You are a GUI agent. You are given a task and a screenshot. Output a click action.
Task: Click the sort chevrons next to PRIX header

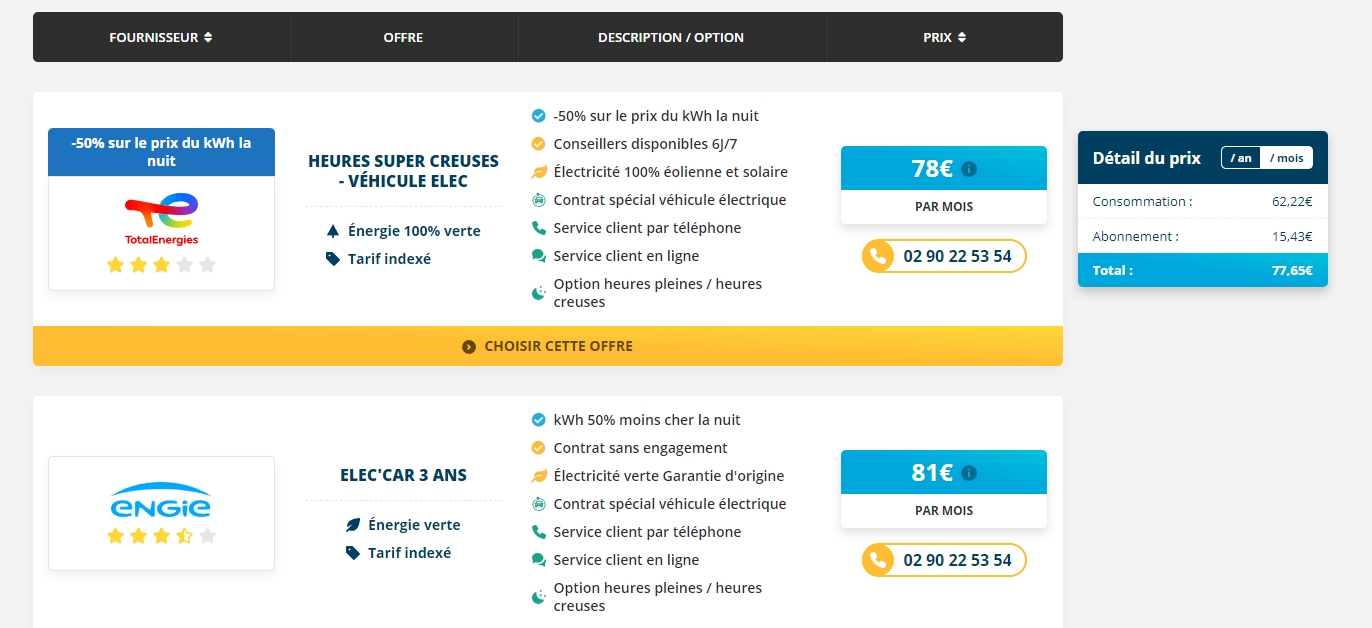[963, 37]
